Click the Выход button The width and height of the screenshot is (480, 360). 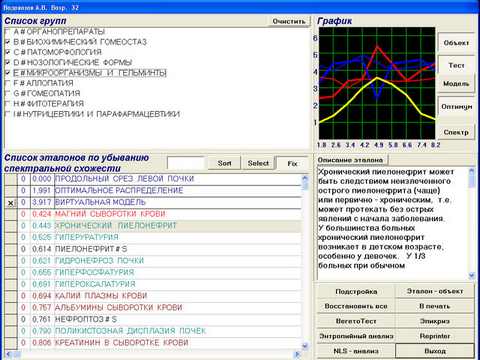pos(435,351)
